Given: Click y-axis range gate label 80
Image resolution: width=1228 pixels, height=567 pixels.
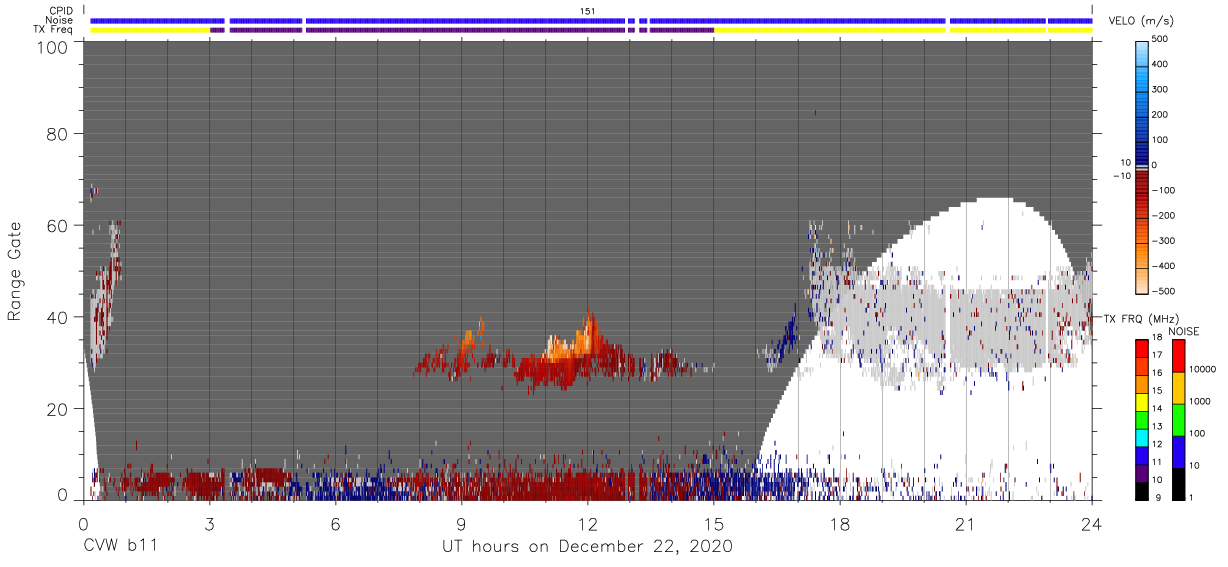Looking at the screenshot, I should 57,133.
